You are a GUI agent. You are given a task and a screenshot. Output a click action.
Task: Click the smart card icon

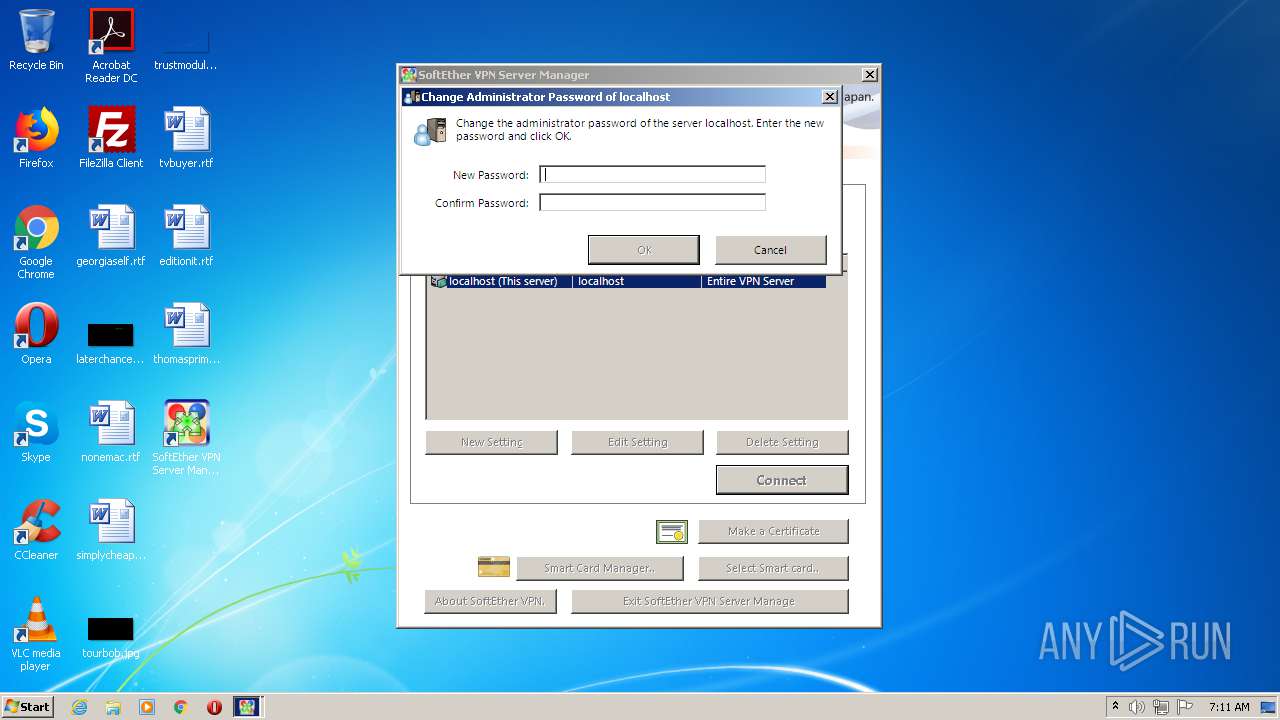point(494,567)
